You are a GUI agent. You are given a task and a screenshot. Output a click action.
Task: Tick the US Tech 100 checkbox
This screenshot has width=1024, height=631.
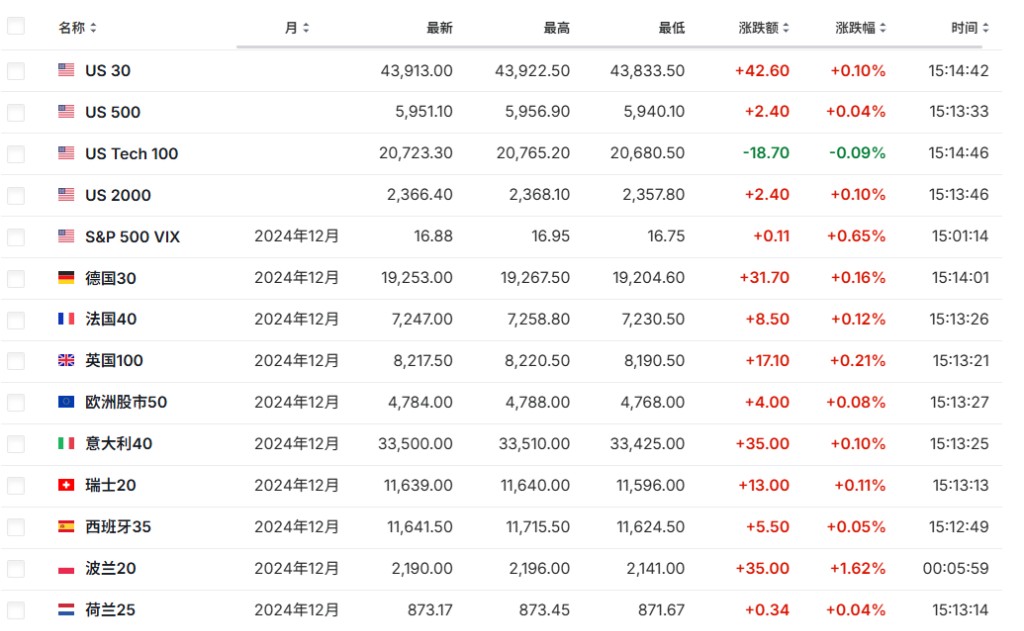tap(16, 154)
